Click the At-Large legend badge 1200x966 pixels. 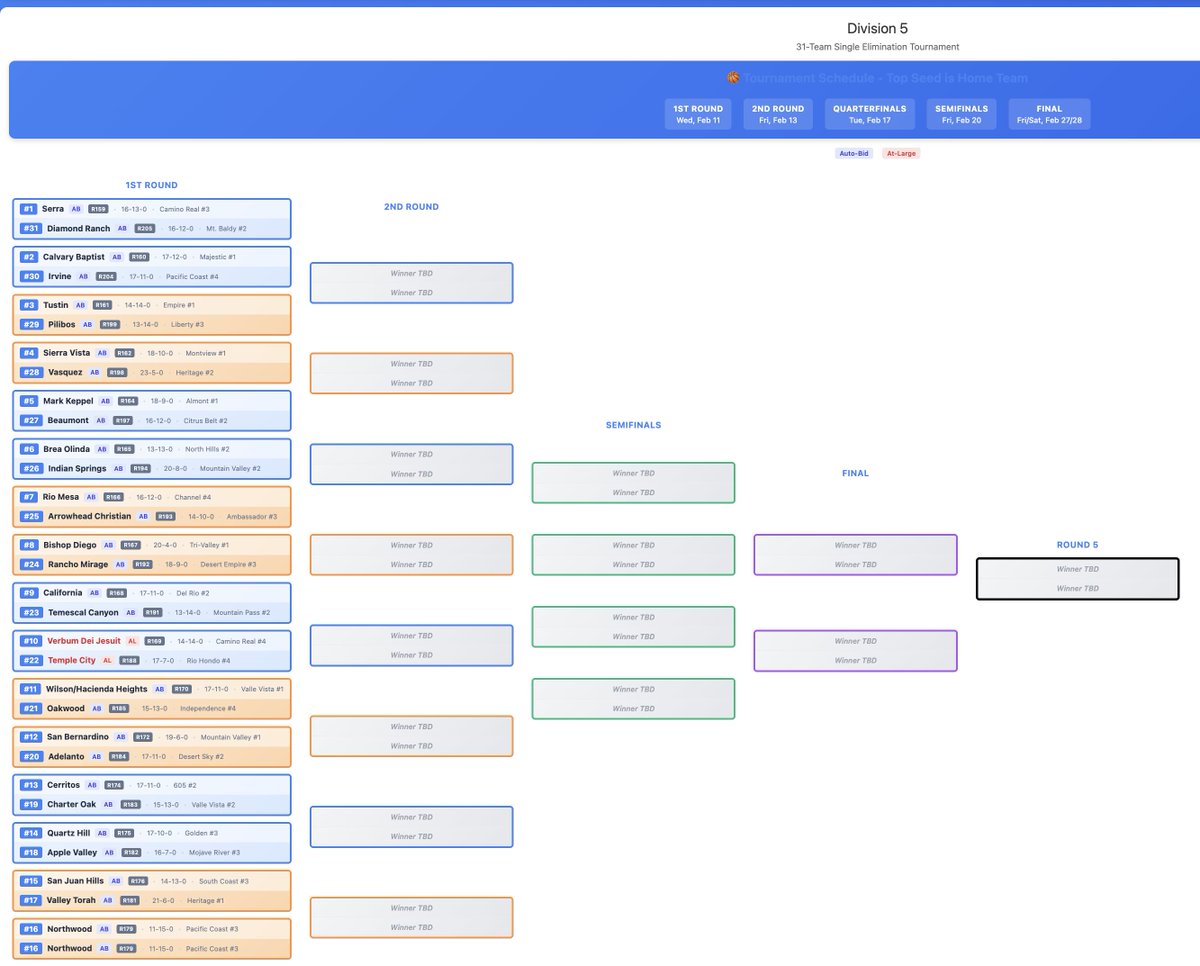click(x=900, y=153)
